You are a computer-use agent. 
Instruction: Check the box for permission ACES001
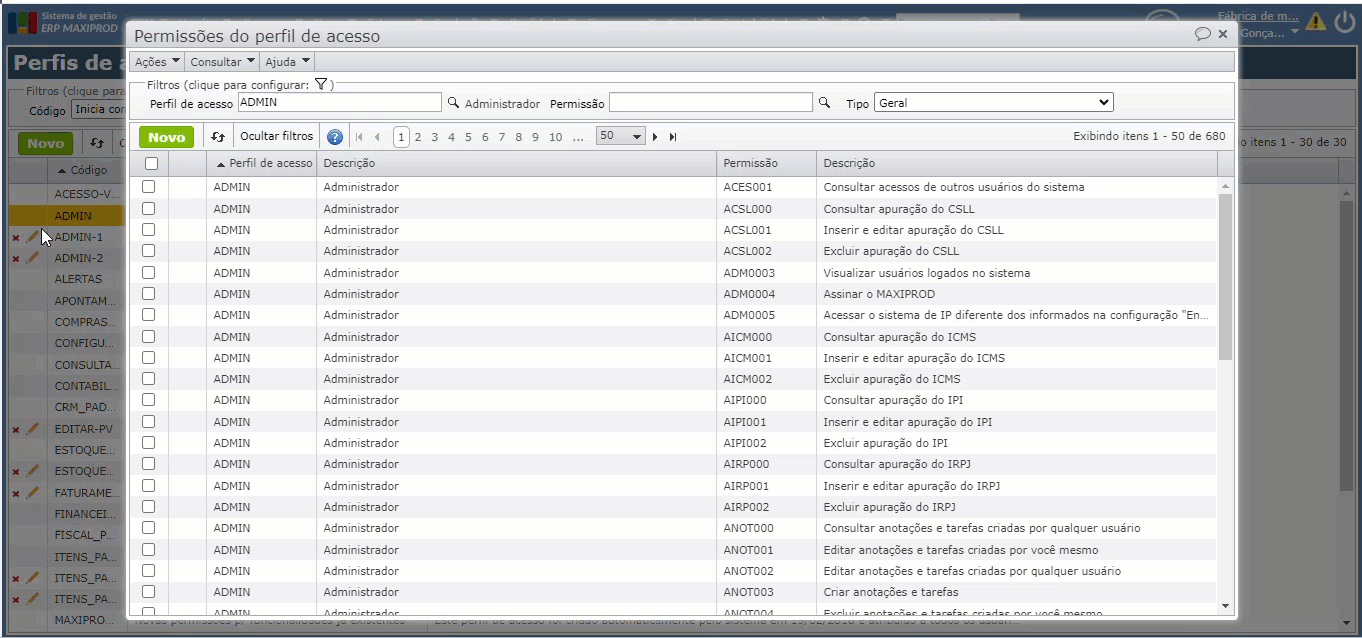tap(149, 187)
